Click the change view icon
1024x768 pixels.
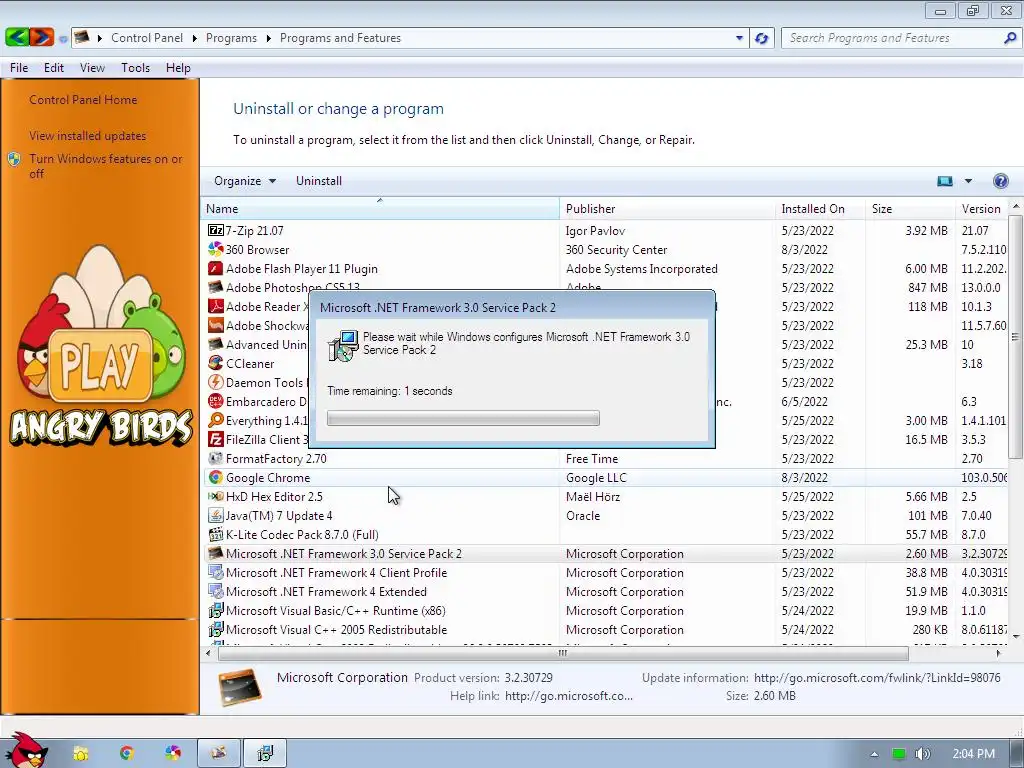(945, 181)
